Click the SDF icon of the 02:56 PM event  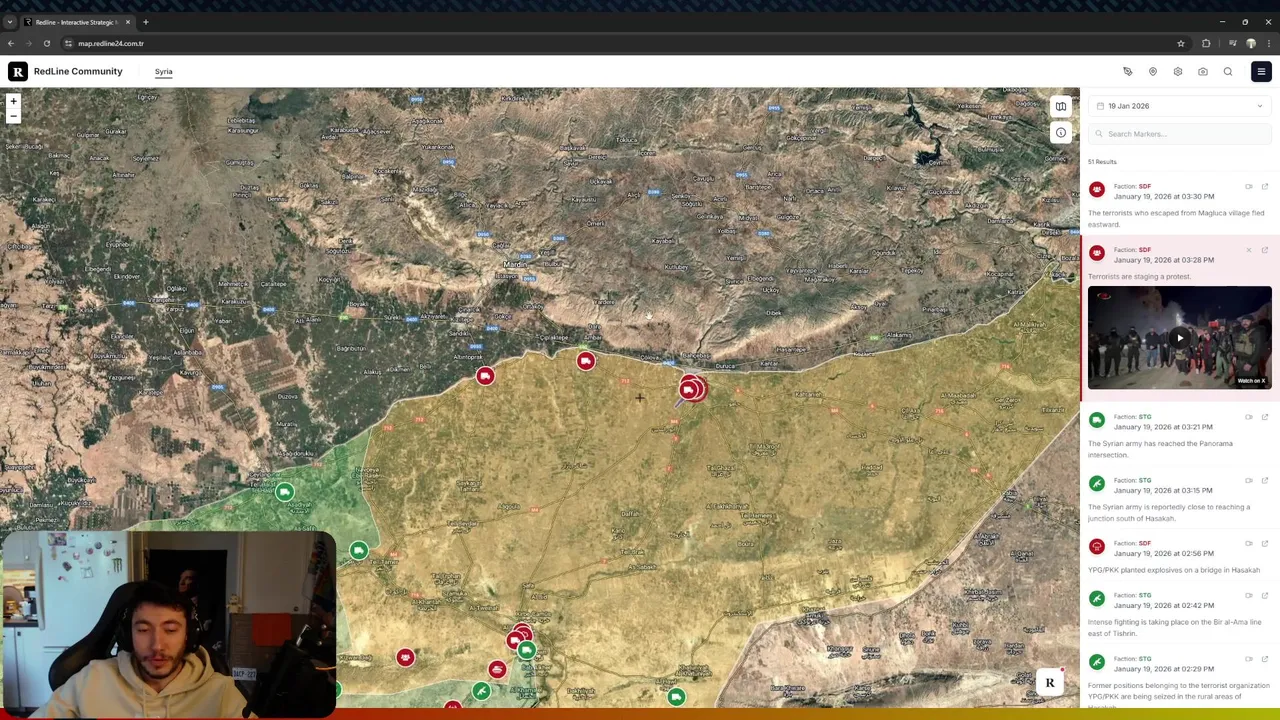pos(1097,547)
